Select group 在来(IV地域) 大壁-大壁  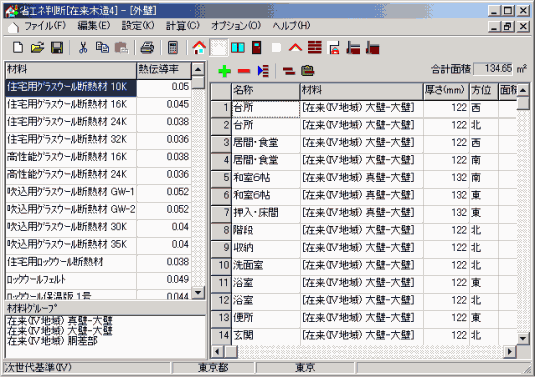59,330
